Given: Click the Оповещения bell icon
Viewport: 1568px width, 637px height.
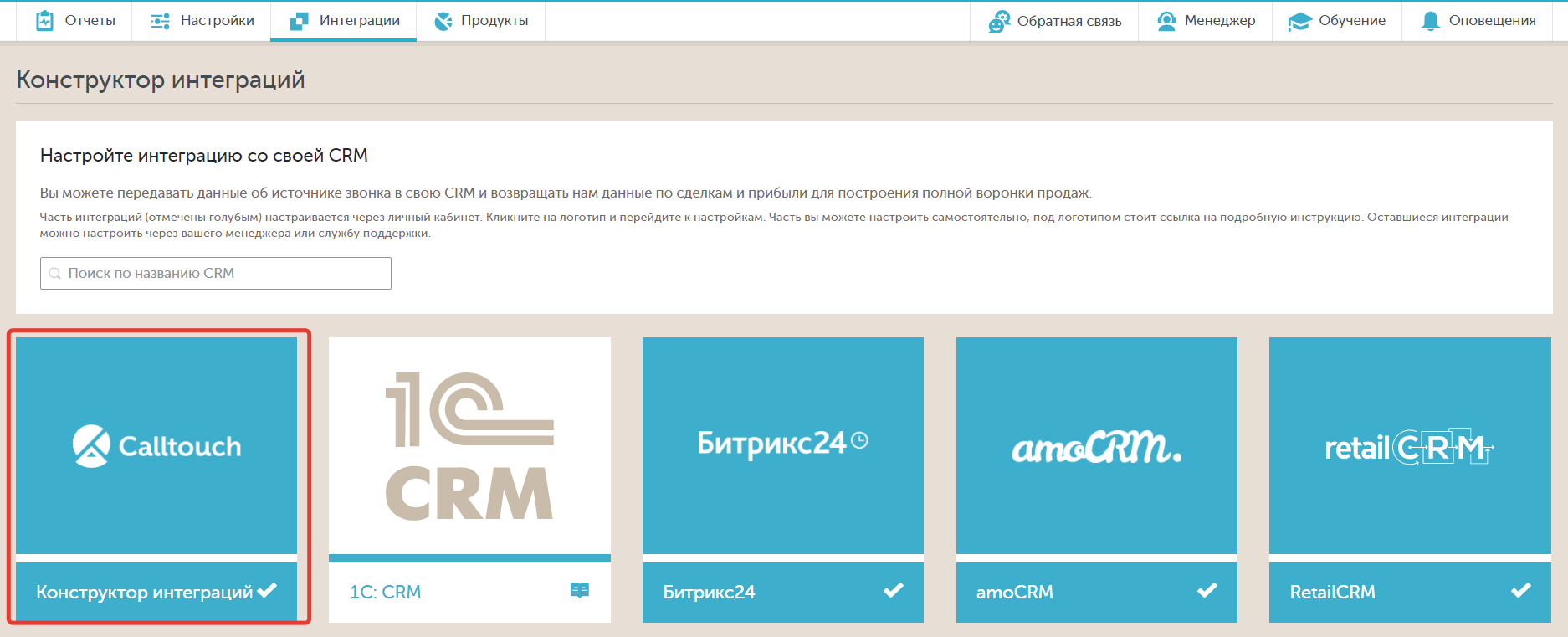Looking at the screenshot, I should [1431, 21].
